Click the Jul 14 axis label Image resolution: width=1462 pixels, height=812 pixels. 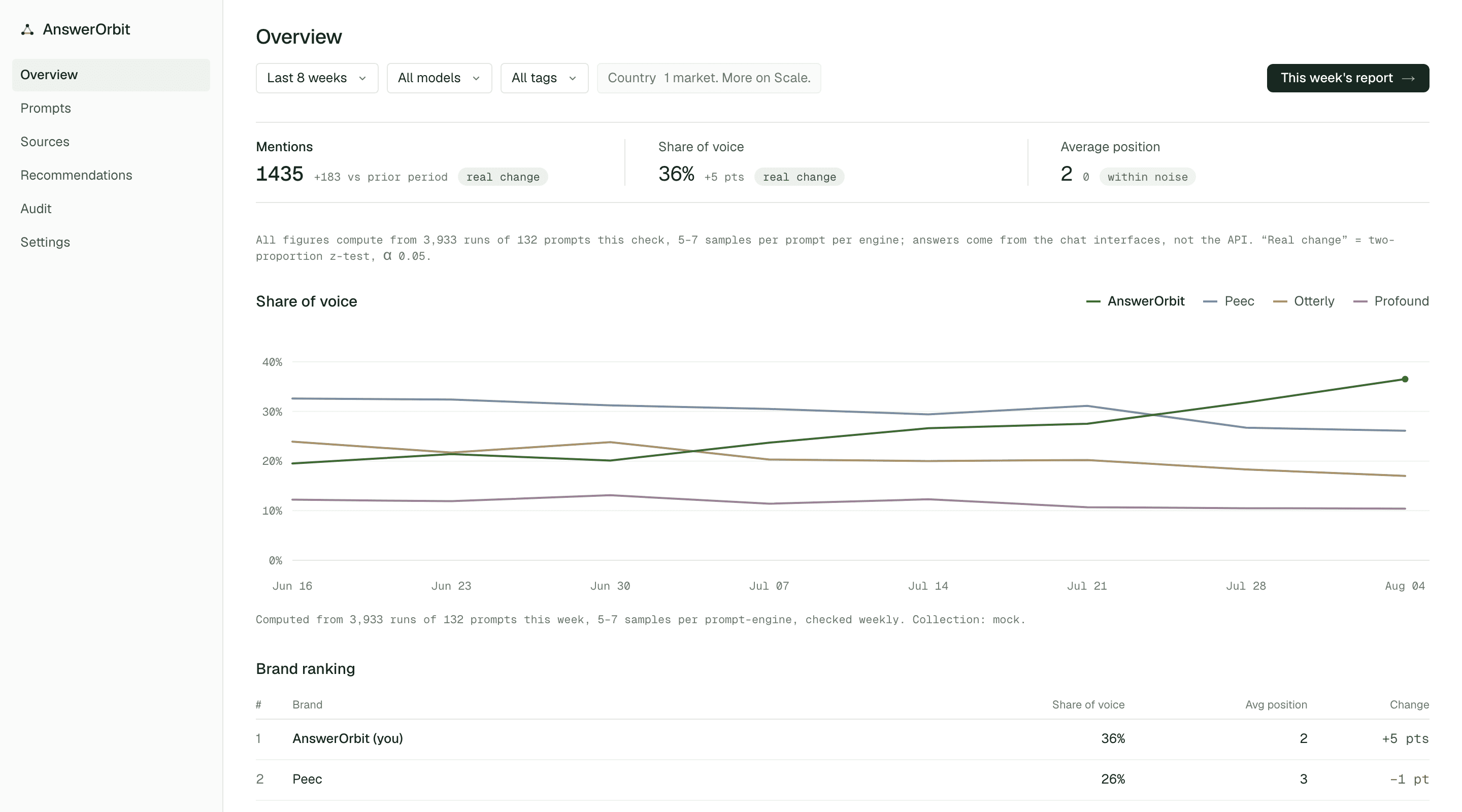click(928, 586)
